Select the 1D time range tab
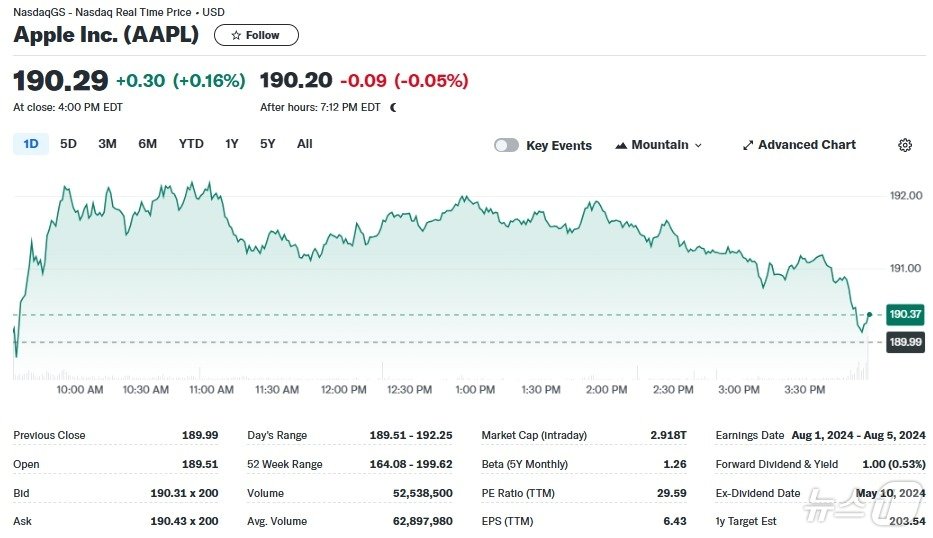This screenshot has width=933, height=538. [x=31, y=144]
